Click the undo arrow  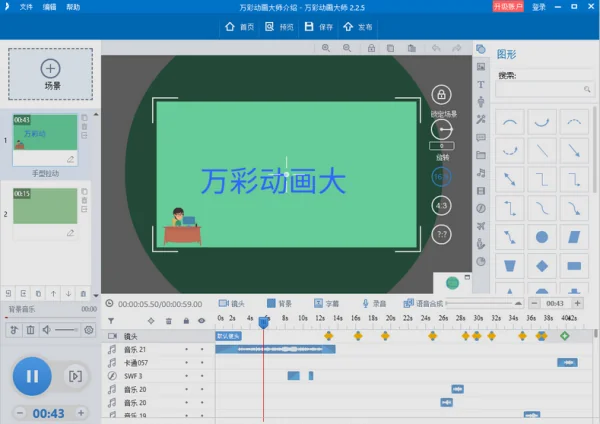[436, 48]
